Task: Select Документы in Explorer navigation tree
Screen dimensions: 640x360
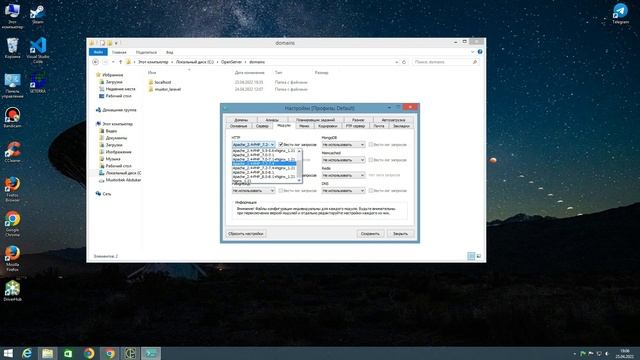Action: tap(116, 138)
